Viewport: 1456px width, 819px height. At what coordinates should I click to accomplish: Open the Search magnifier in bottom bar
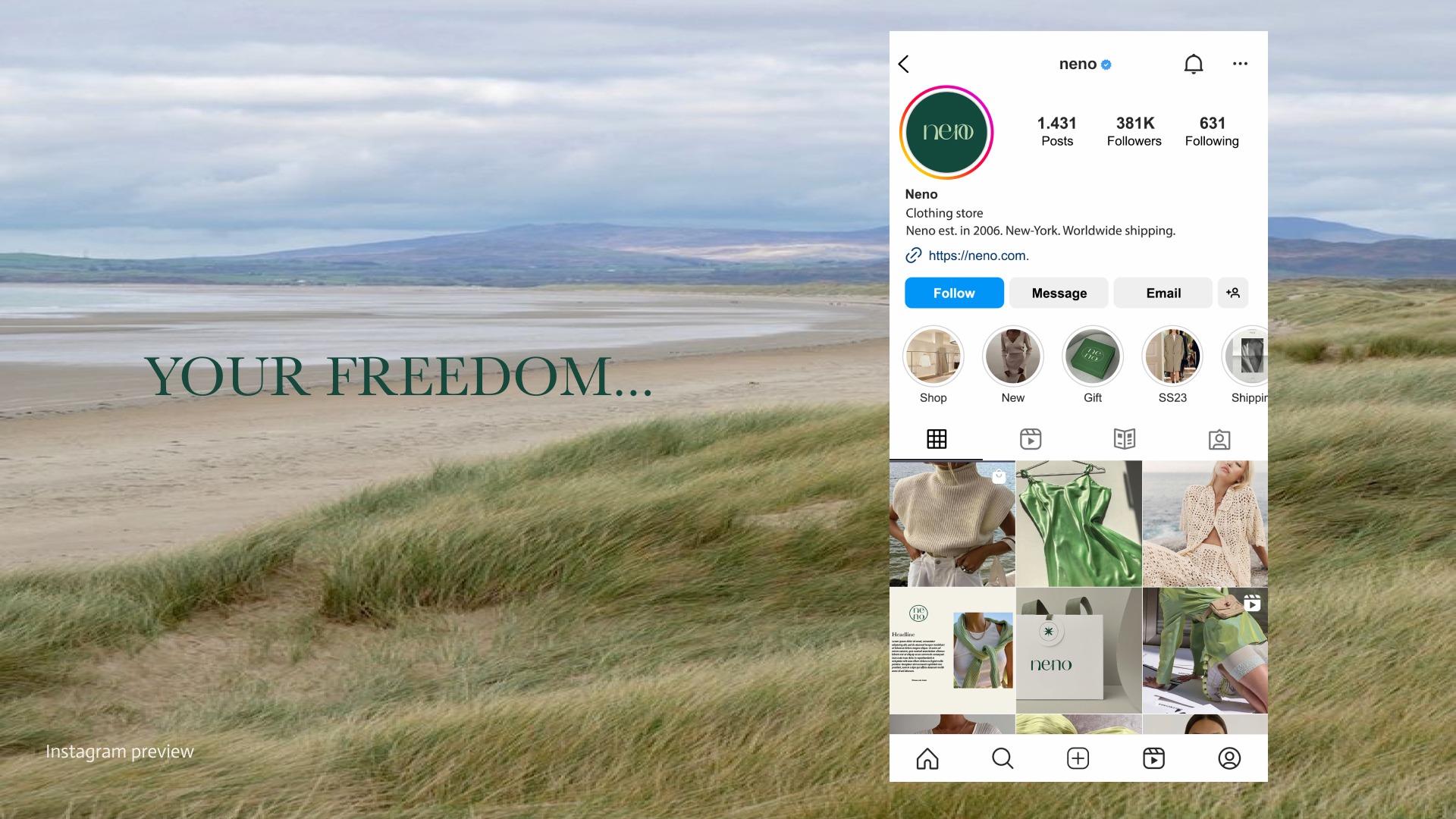(1003, 758)
